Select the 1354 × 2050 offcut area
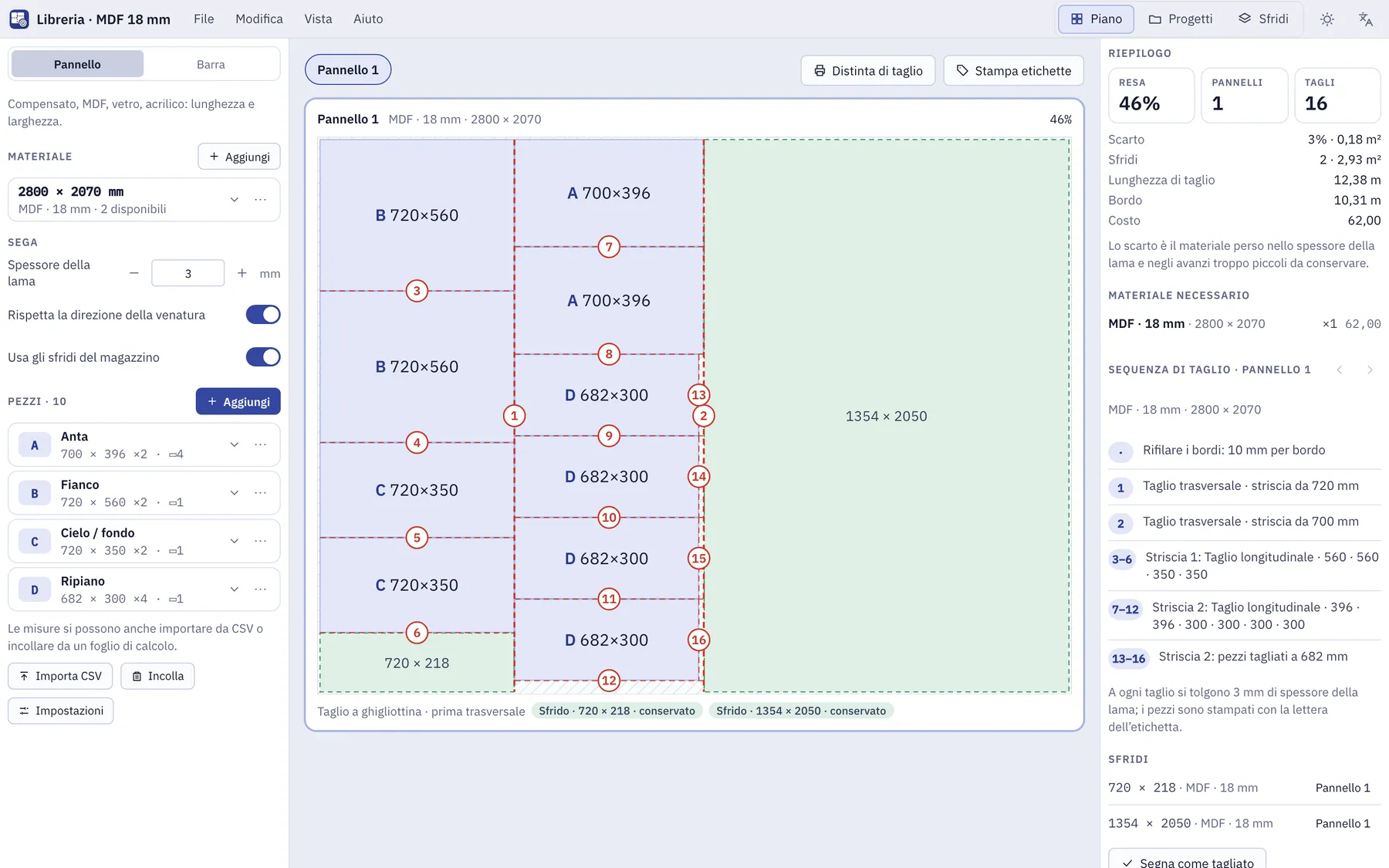Image resolution: width=1389 pixels, height=868 pixels. coord(887,416)
